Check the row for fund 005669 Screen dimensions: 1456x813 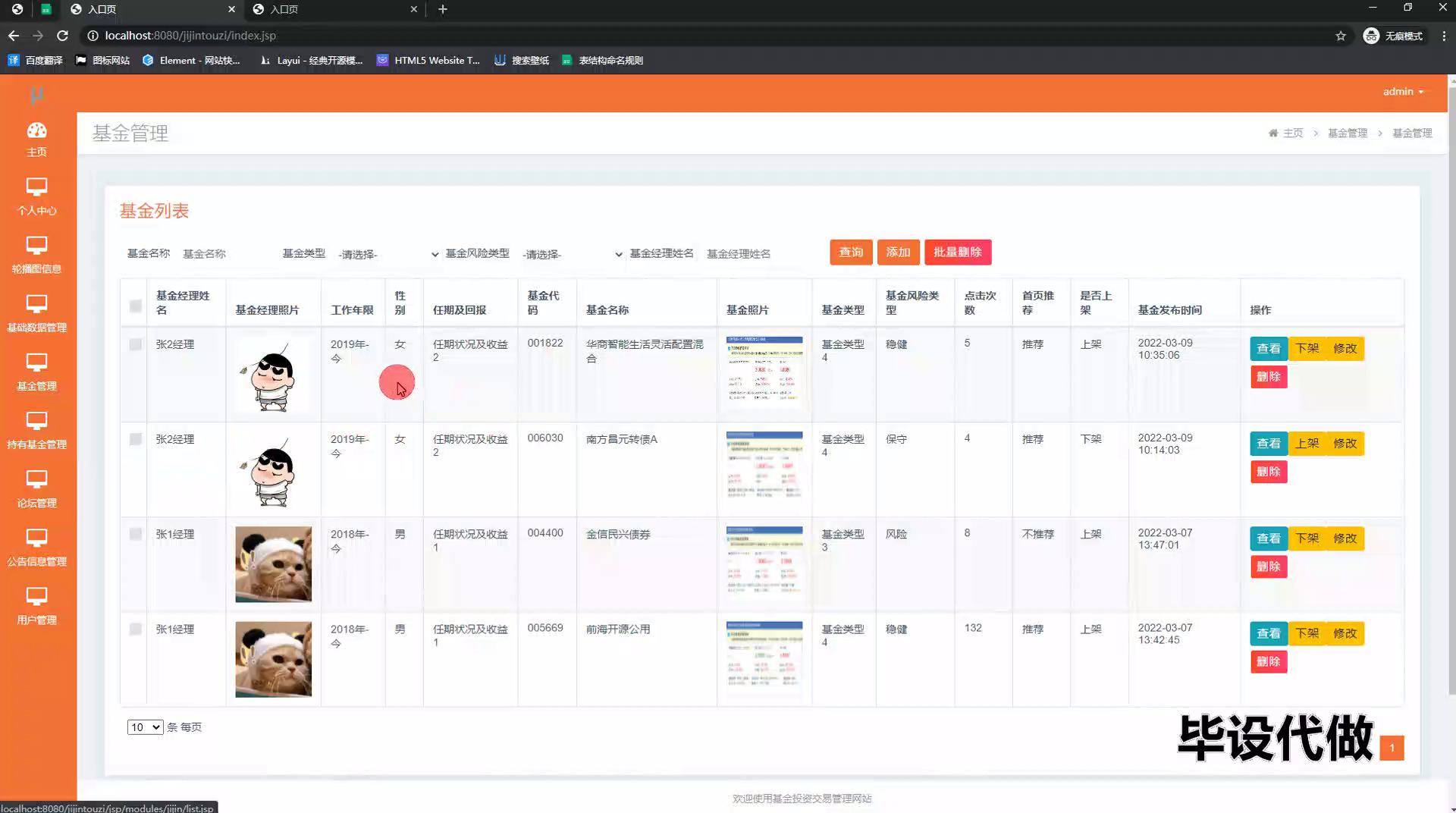point(135,629)
